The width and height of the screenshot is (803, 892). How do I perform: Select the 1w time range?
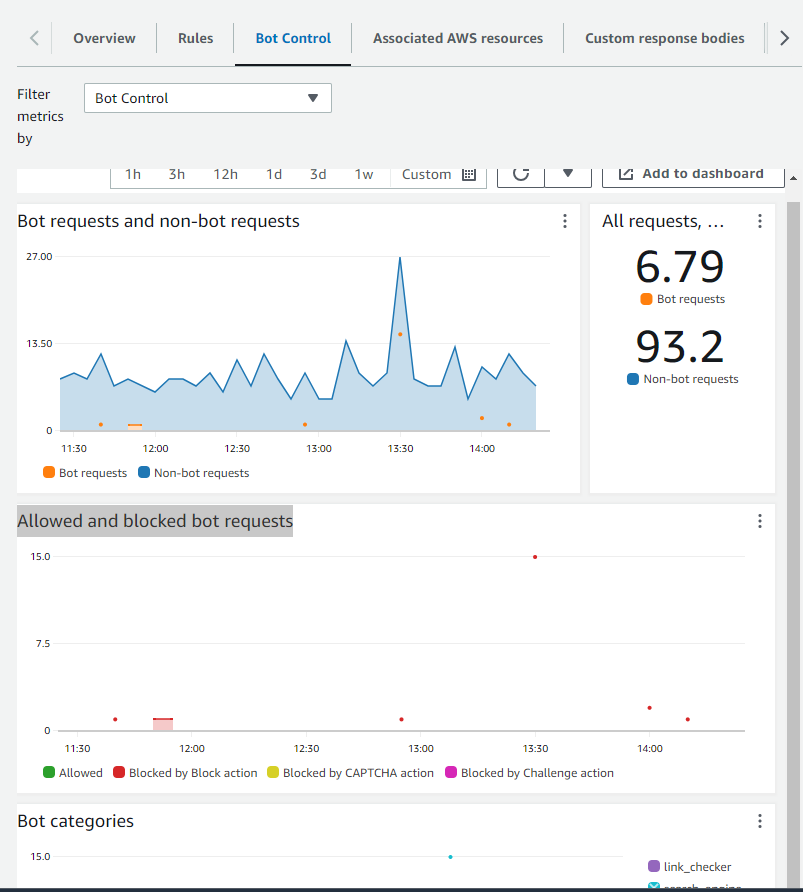[363, 173]
